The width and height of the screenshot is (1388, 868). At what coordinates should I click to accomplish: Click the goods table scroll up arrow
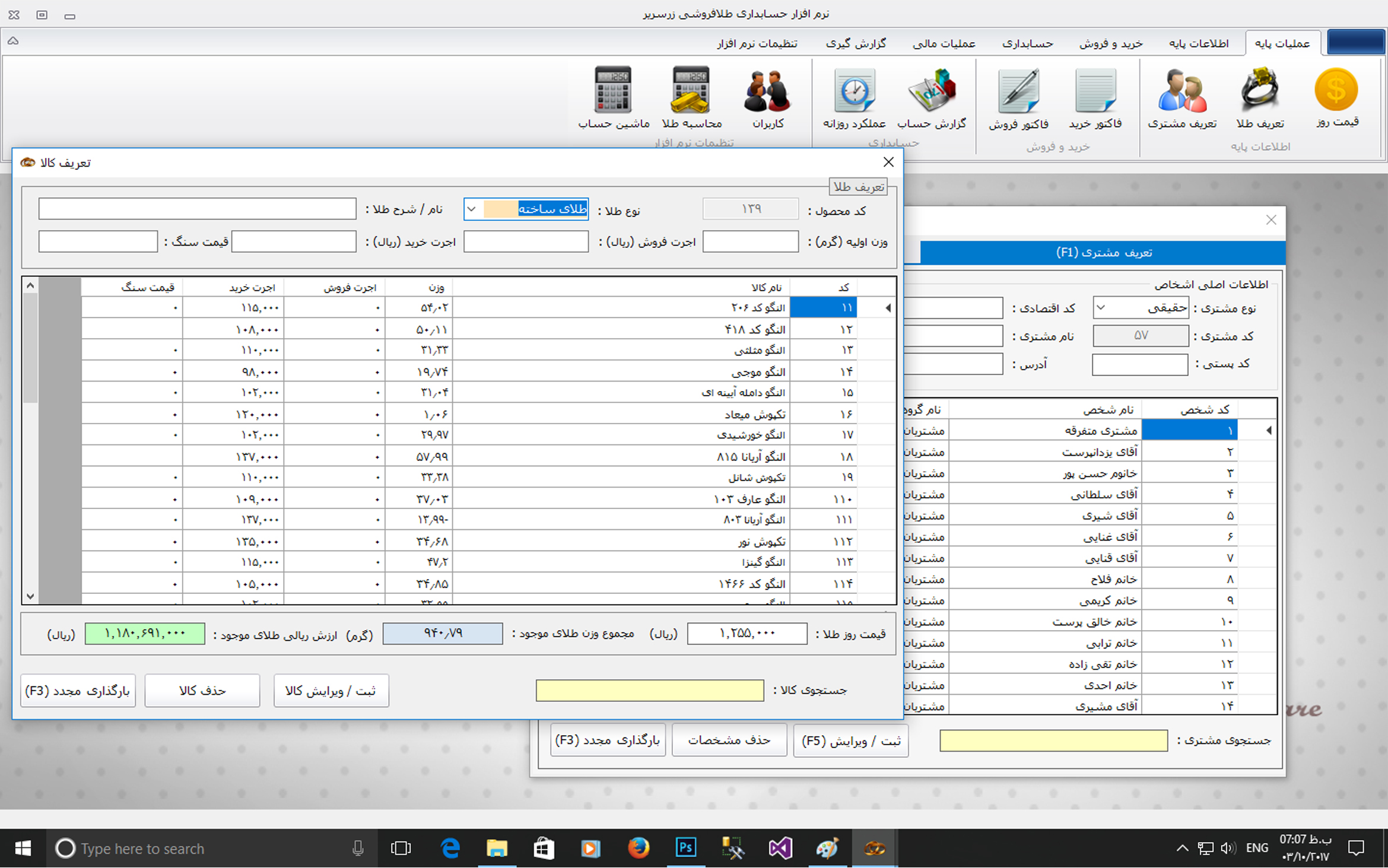pos(30,285)
